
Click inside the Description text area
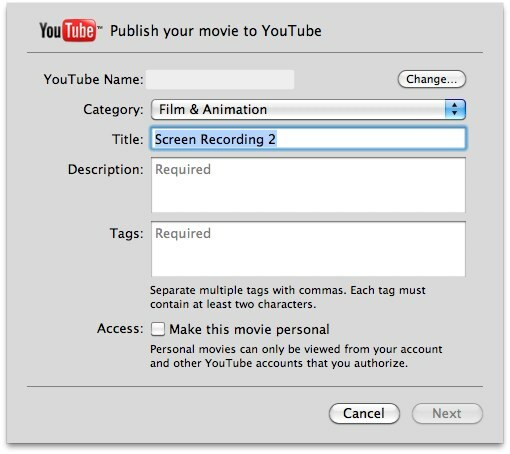click(x=308, y=185)
